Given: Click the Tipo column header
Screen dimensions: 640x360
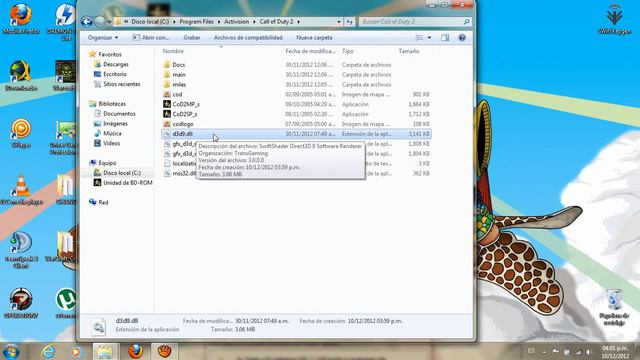Looking at the screenshot, I should (348, 51).
